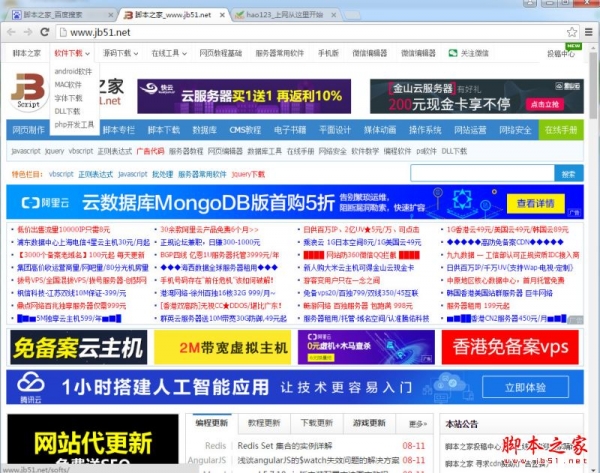
Task: Click the 腾讯云 cloud logo
Action: [31, 386]
